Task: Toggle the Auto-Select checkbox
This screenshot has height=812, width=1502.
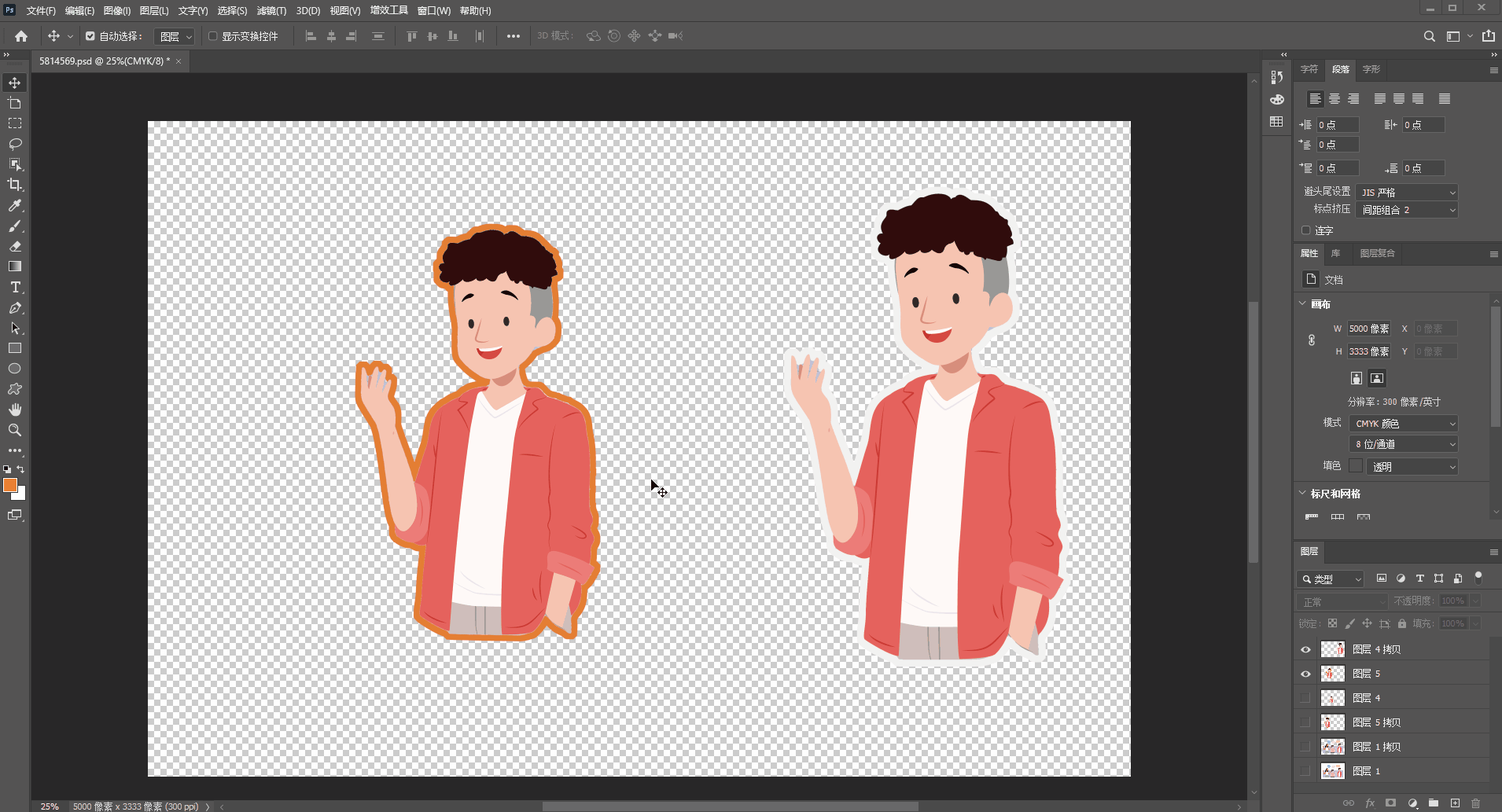Action: point(90,36)
